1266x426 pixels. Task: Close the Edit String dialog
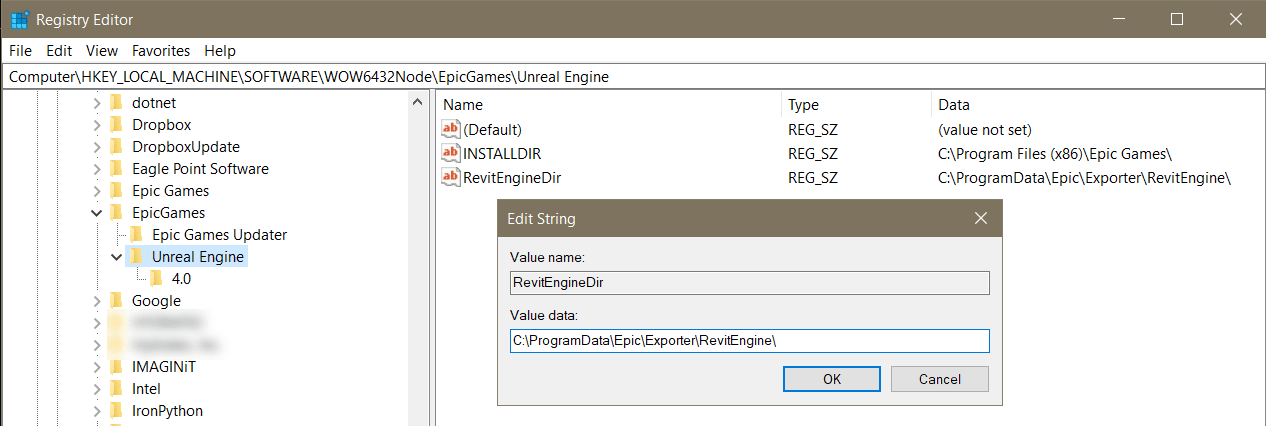point(980,218)
